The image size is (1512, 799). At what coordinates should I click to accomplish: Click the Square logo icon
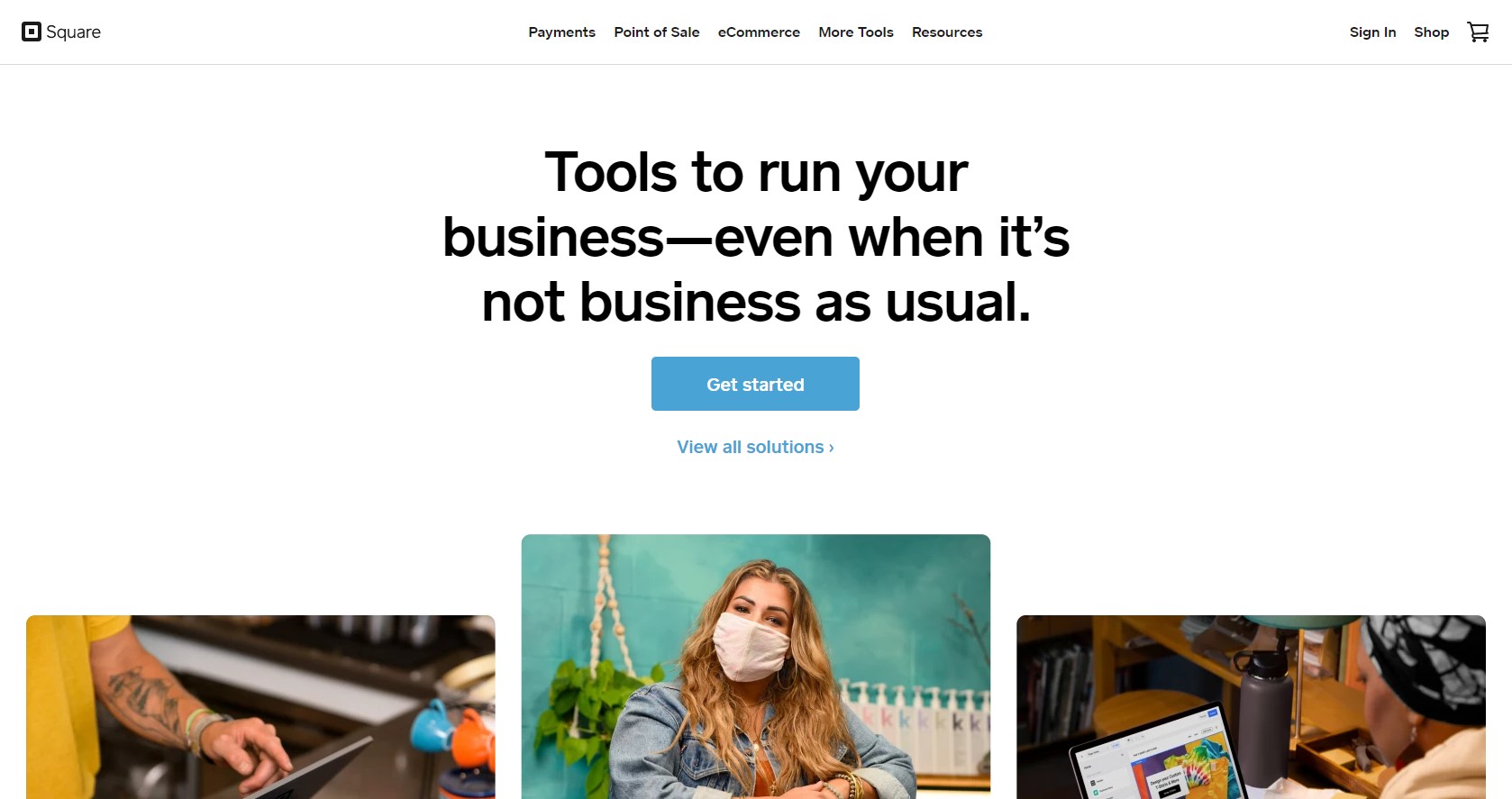[x=32, y=32]
